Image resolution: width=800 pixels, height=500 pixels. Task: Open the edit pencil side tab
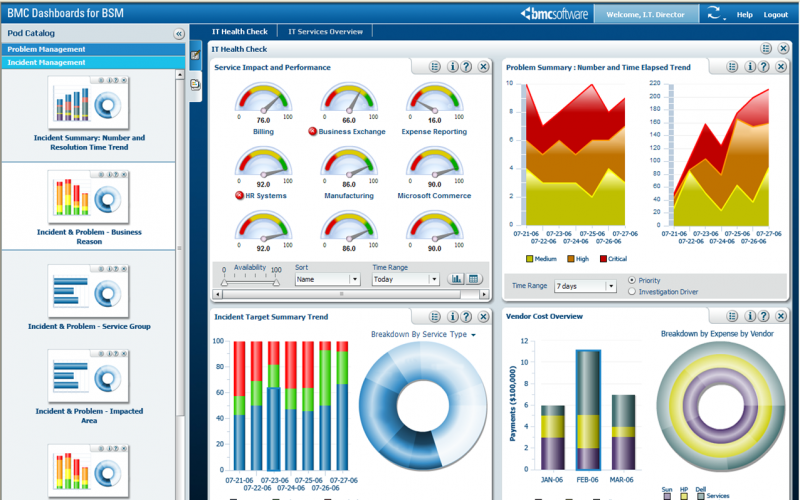pyautogui.click(x=195, y=55)
